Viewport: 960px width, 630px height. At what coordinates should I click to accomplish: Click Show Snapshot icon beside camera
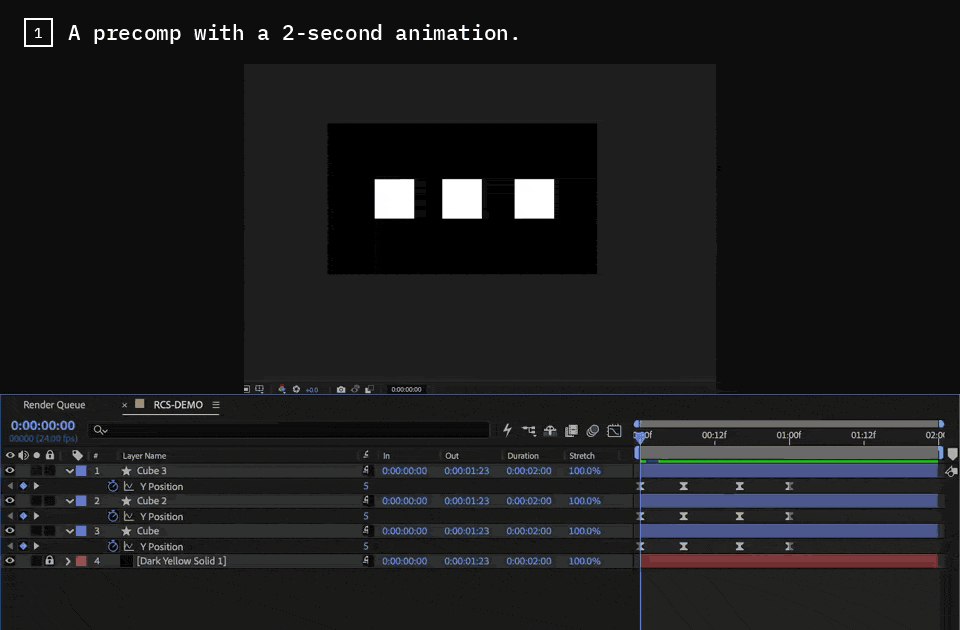click(x=355, y=389)
